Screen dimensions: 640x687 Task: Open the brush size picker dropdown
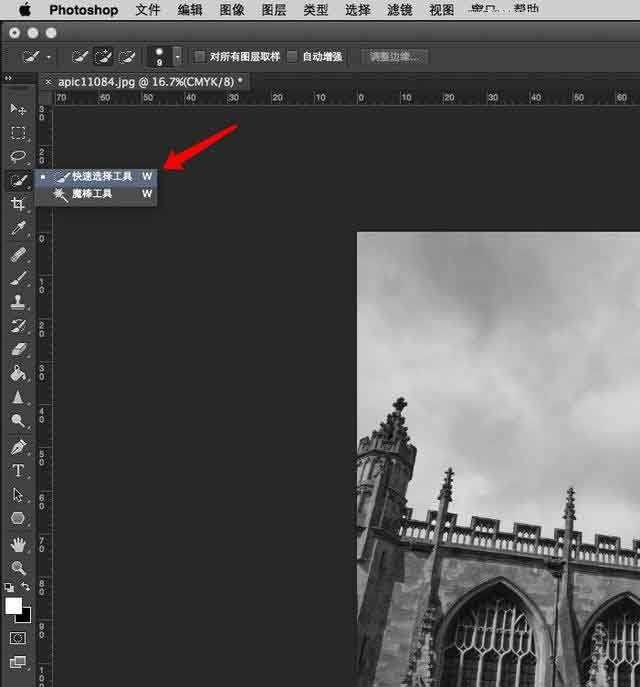pyautogui.click(x=177, y=56)
